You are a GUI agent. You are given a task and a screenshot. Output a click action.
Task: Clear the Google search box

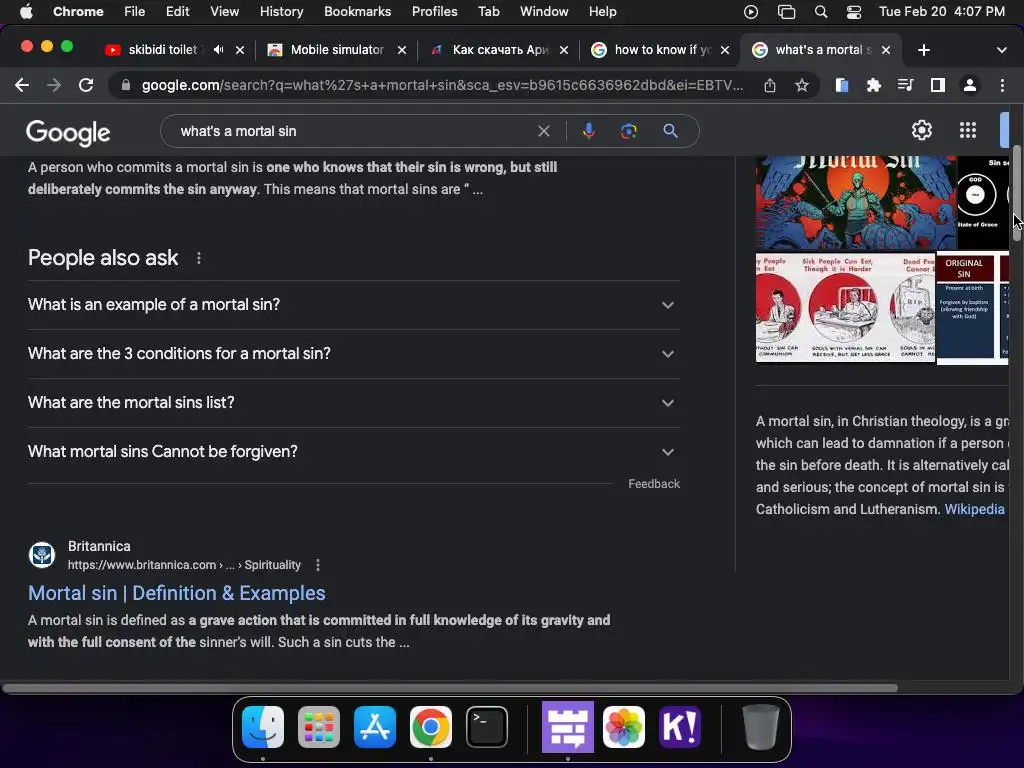click(543, 131)
